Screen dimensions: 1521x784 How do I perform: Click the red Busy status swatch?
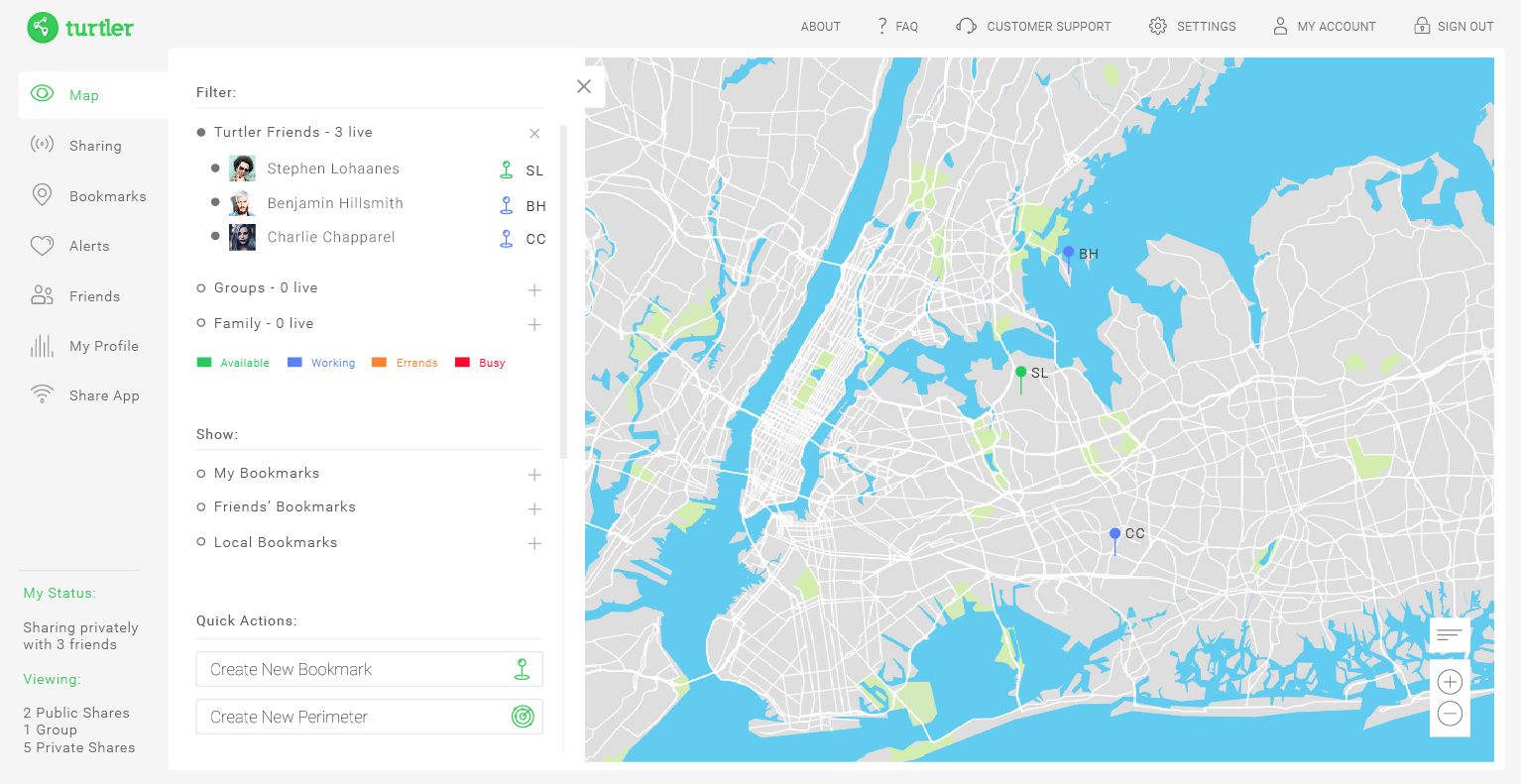pos(462,363)
